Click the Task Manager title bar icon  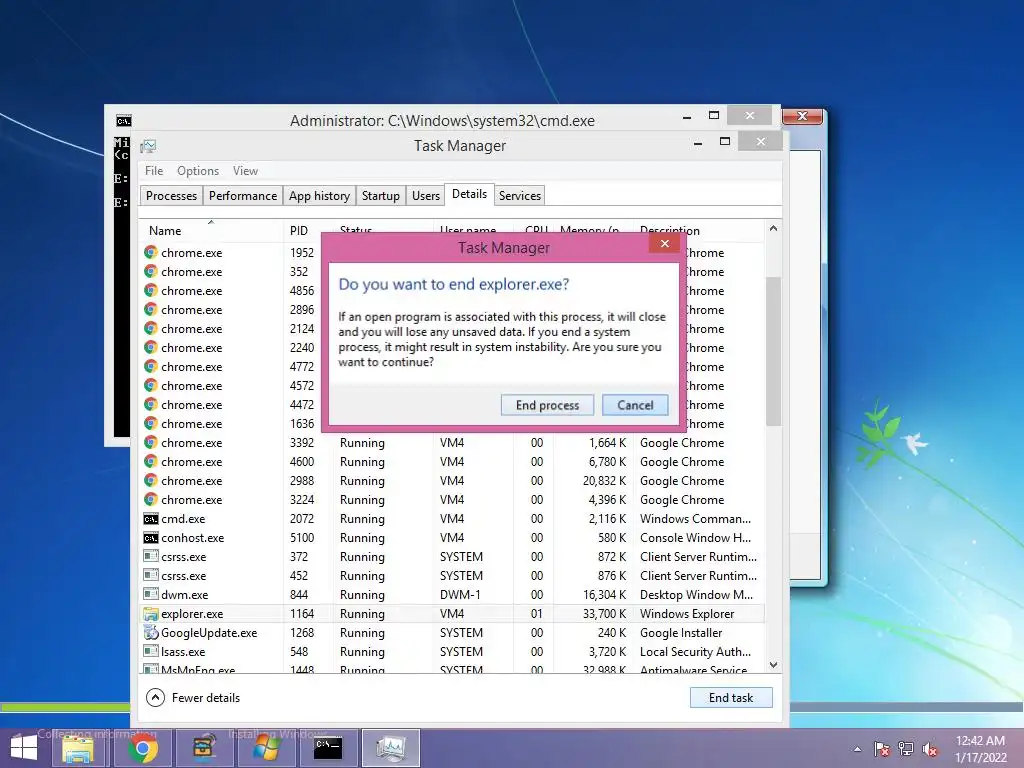click(x=148, y=146)
